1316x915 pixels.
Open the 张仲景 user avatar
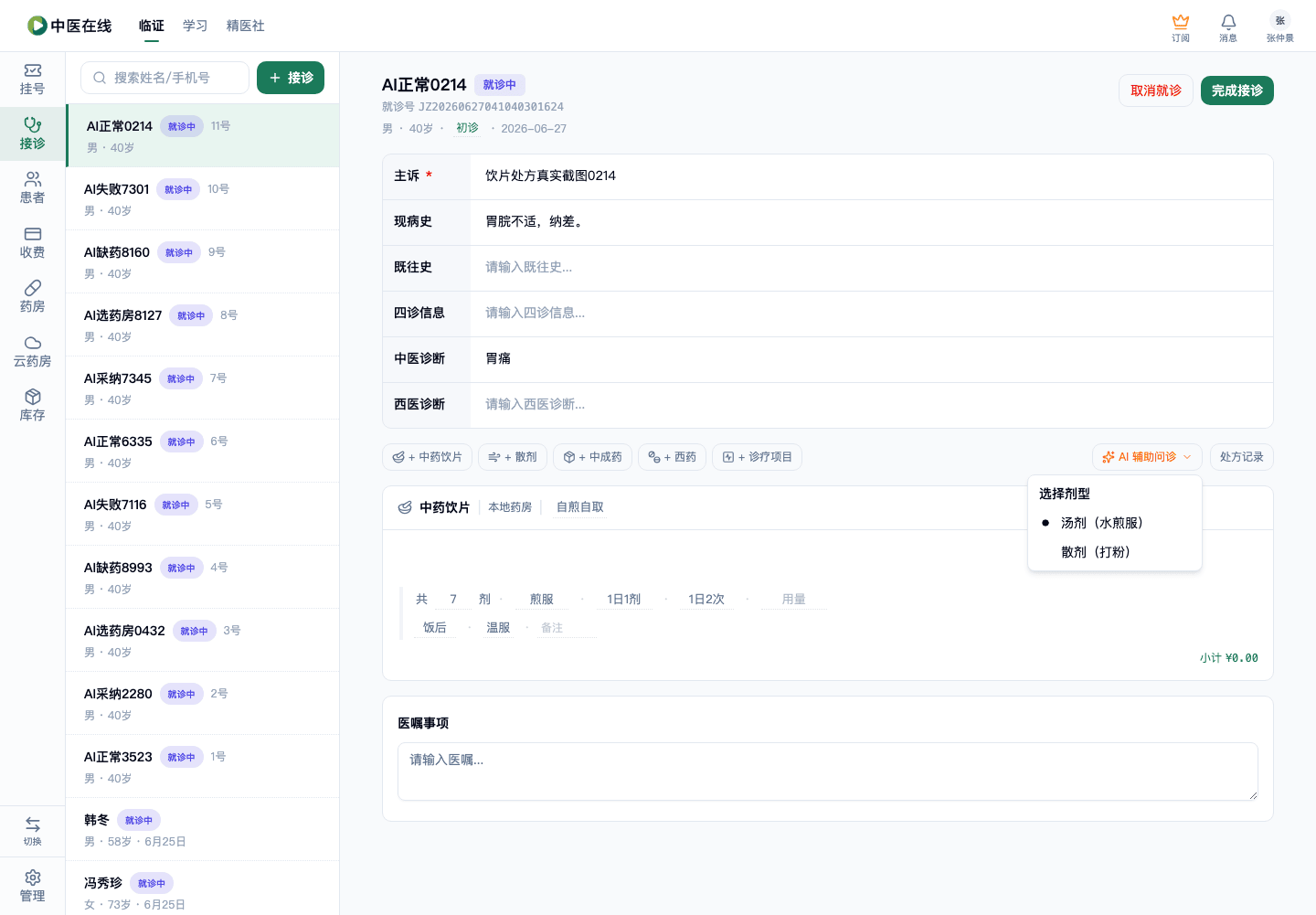pos(1279,27)
